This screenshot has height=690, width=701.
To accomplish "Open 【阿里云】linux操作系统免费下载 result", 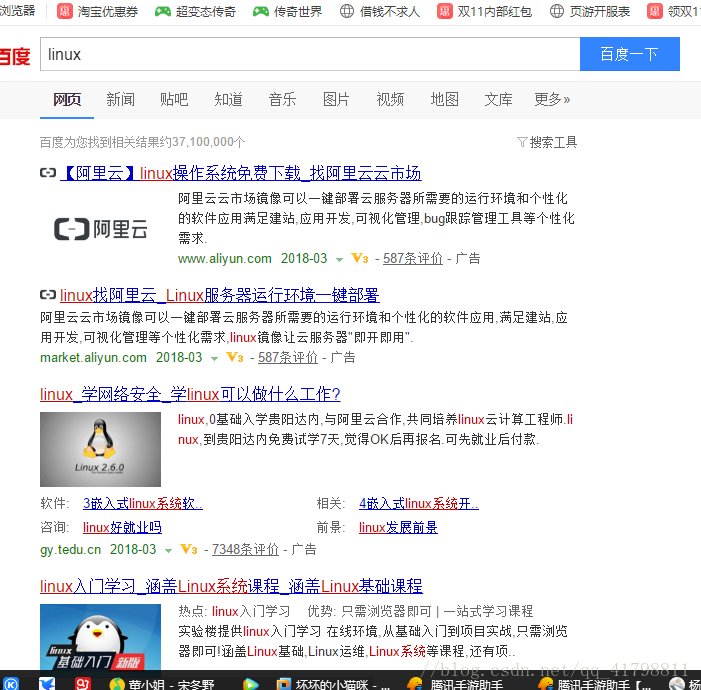I will click(241, 173).
